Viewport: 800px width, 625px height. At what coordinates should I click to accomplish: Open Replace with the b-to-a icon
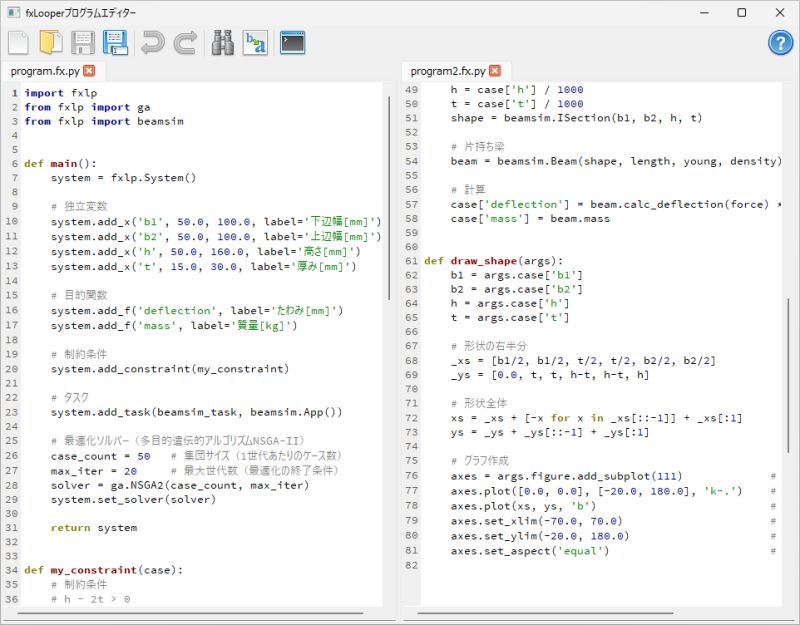point(255,42)
